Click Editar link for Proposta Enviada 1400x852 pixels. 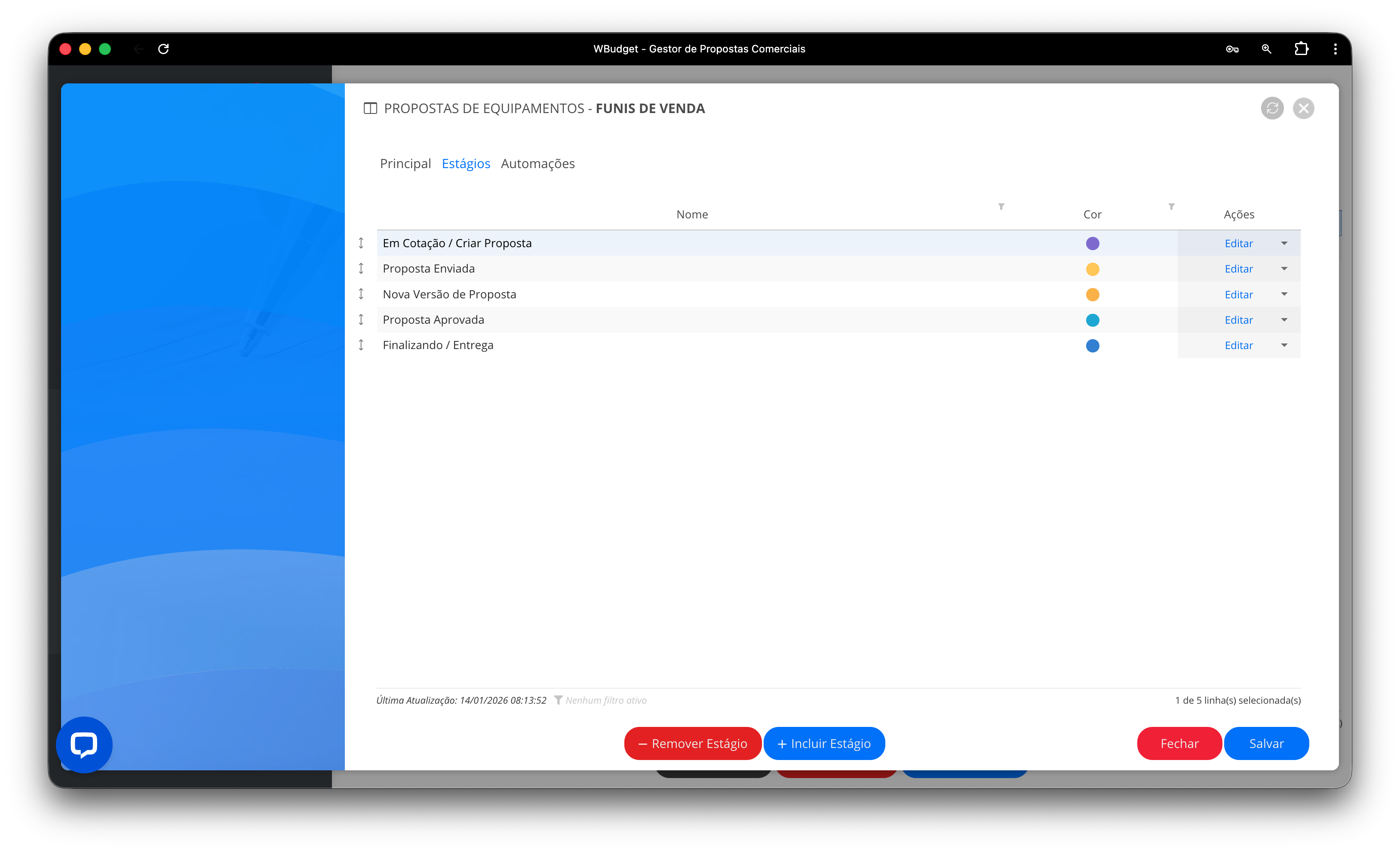point(1238,269)
